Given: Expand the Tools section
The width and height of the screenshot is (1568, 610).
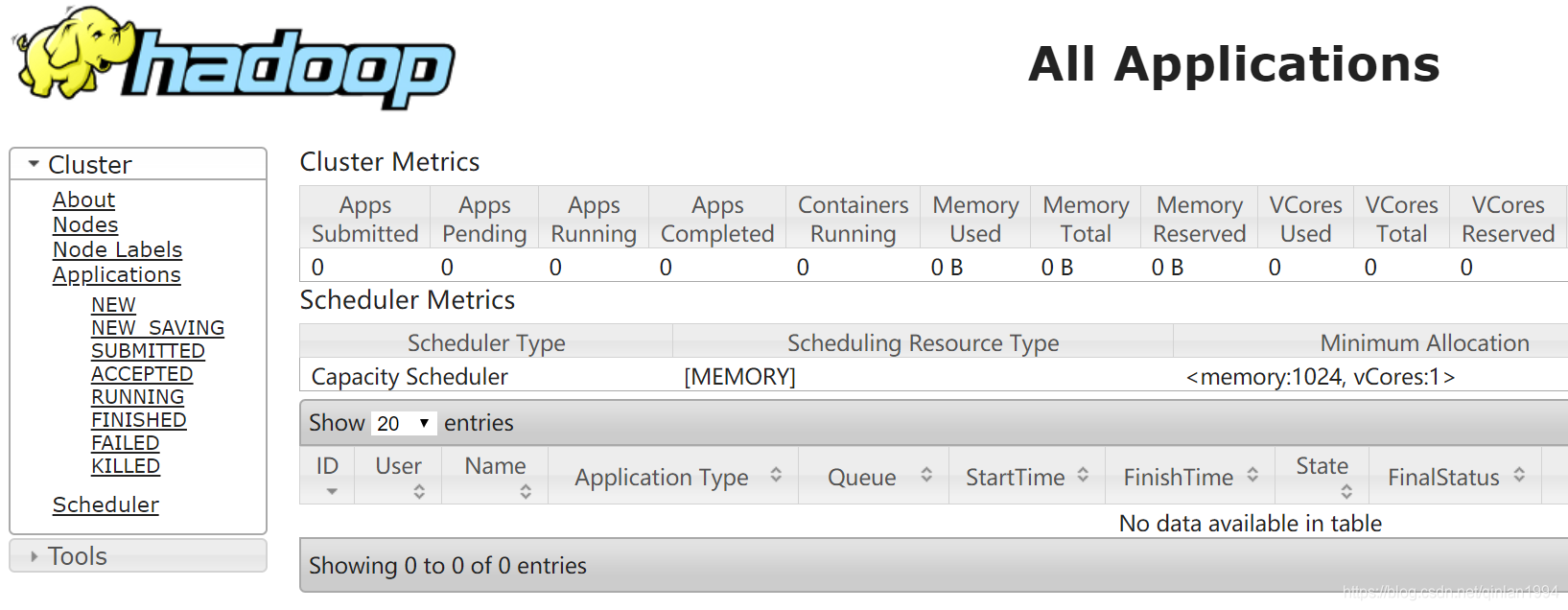Looking at the screenshot, I should click(35, 556).
